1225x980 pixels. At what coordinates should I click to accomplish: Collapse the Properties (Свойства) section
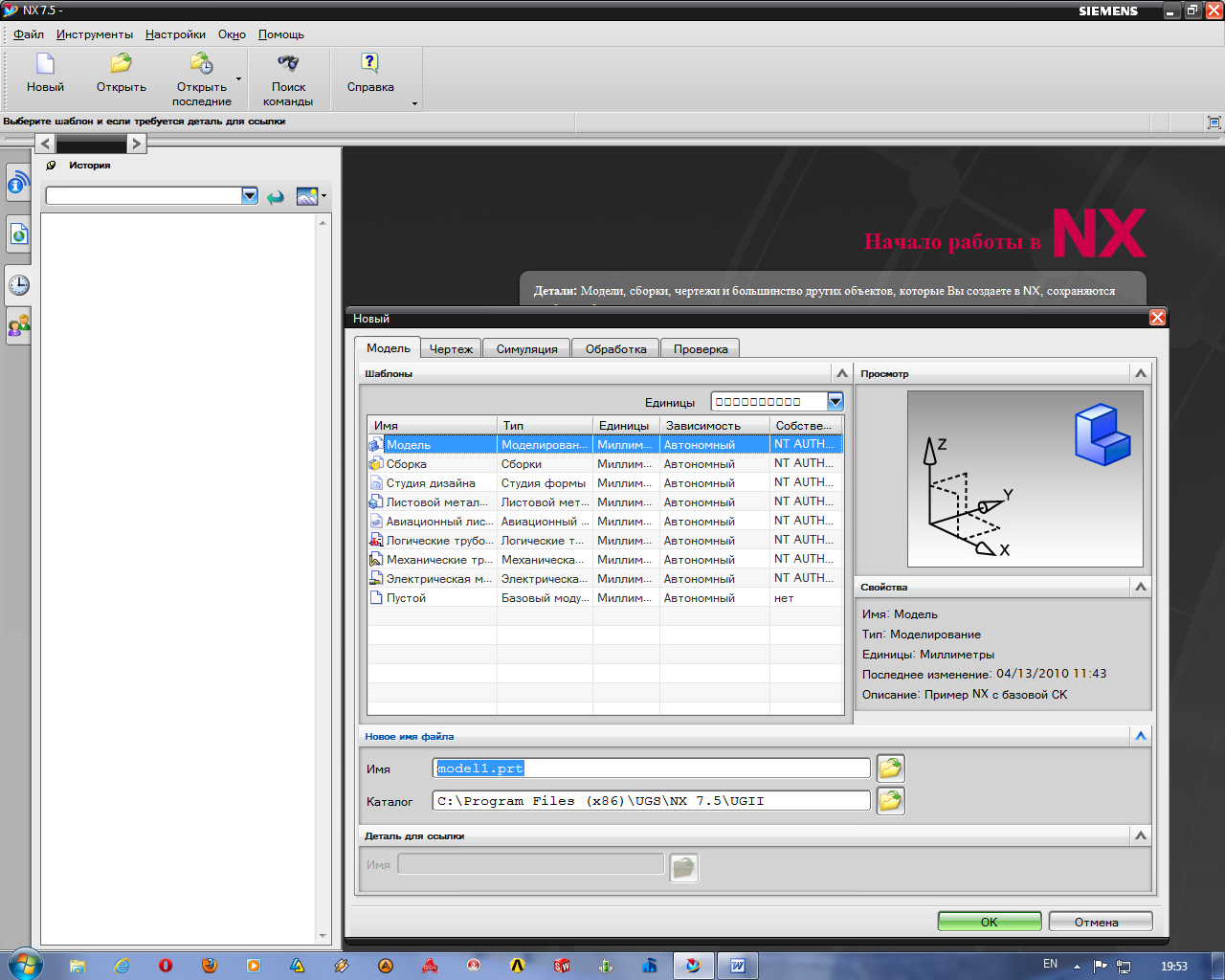pyautogui.click(x=1141, y=587)
